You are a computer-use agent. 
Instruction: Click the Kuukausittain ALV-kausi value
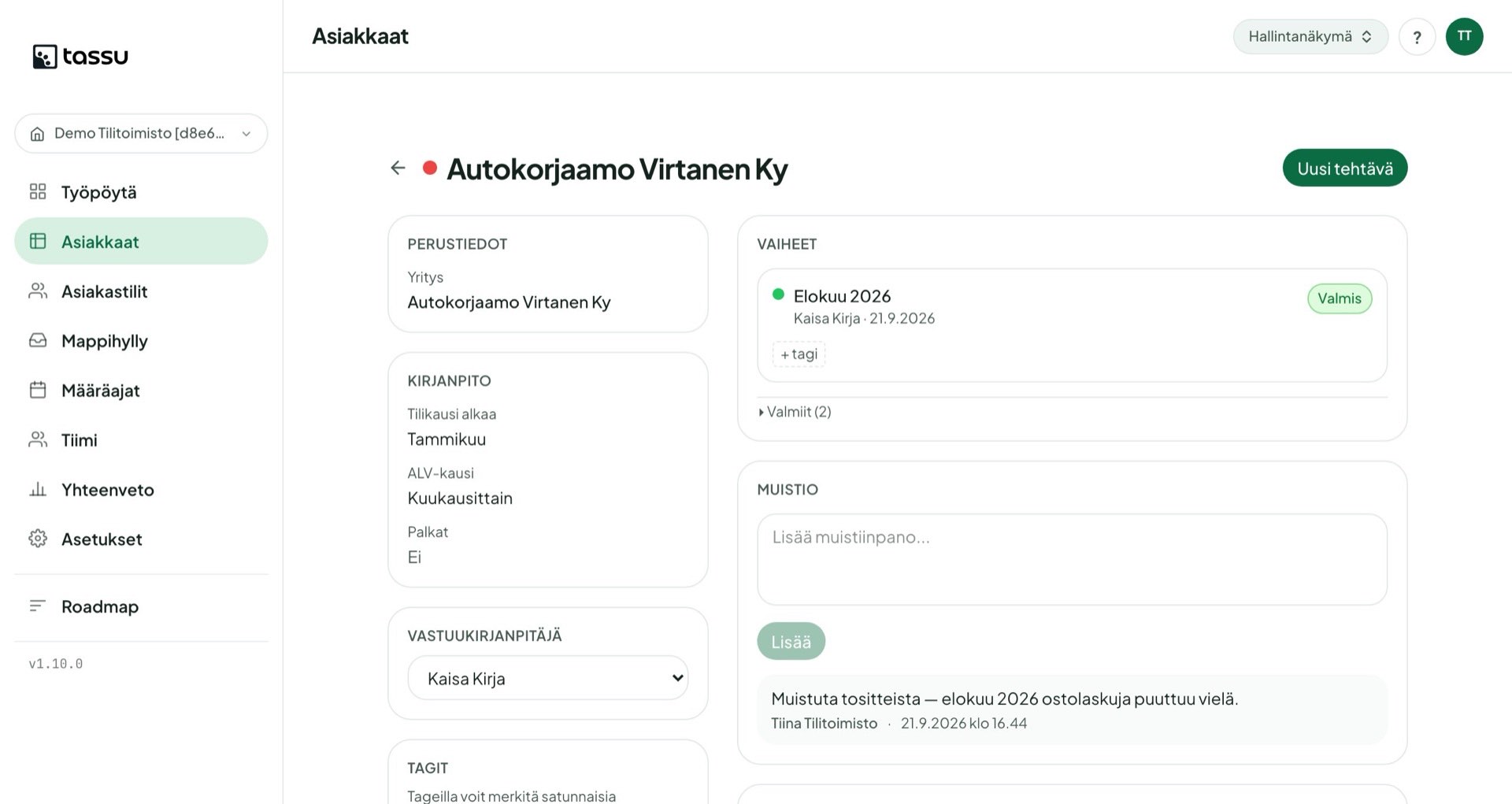[460, 498]
